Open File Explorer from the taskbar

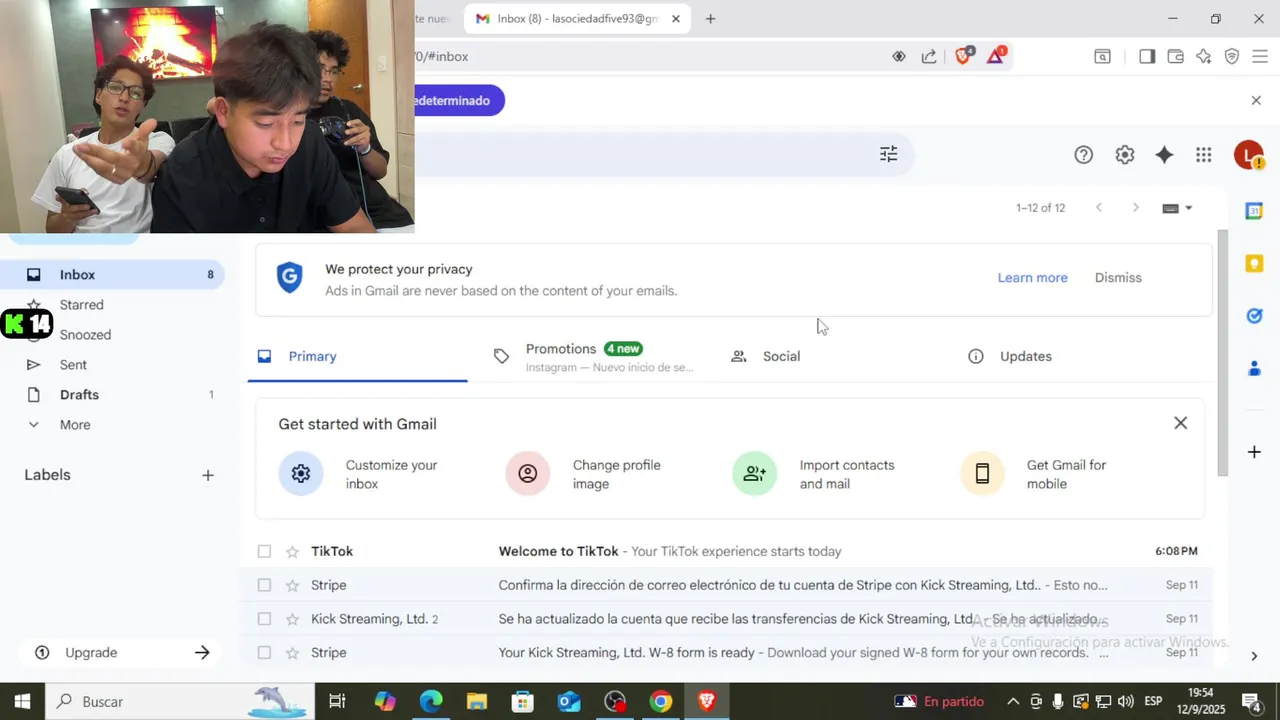[476, 702]
